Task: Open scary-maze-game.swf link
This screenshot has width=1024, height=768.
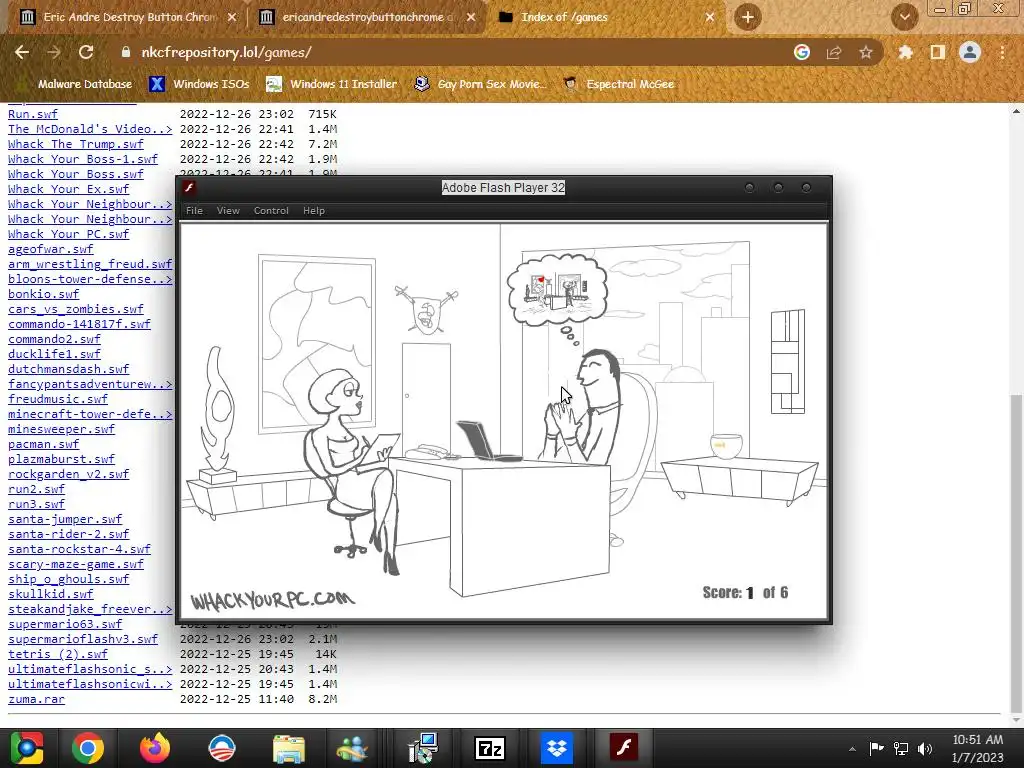Action: 76,564
